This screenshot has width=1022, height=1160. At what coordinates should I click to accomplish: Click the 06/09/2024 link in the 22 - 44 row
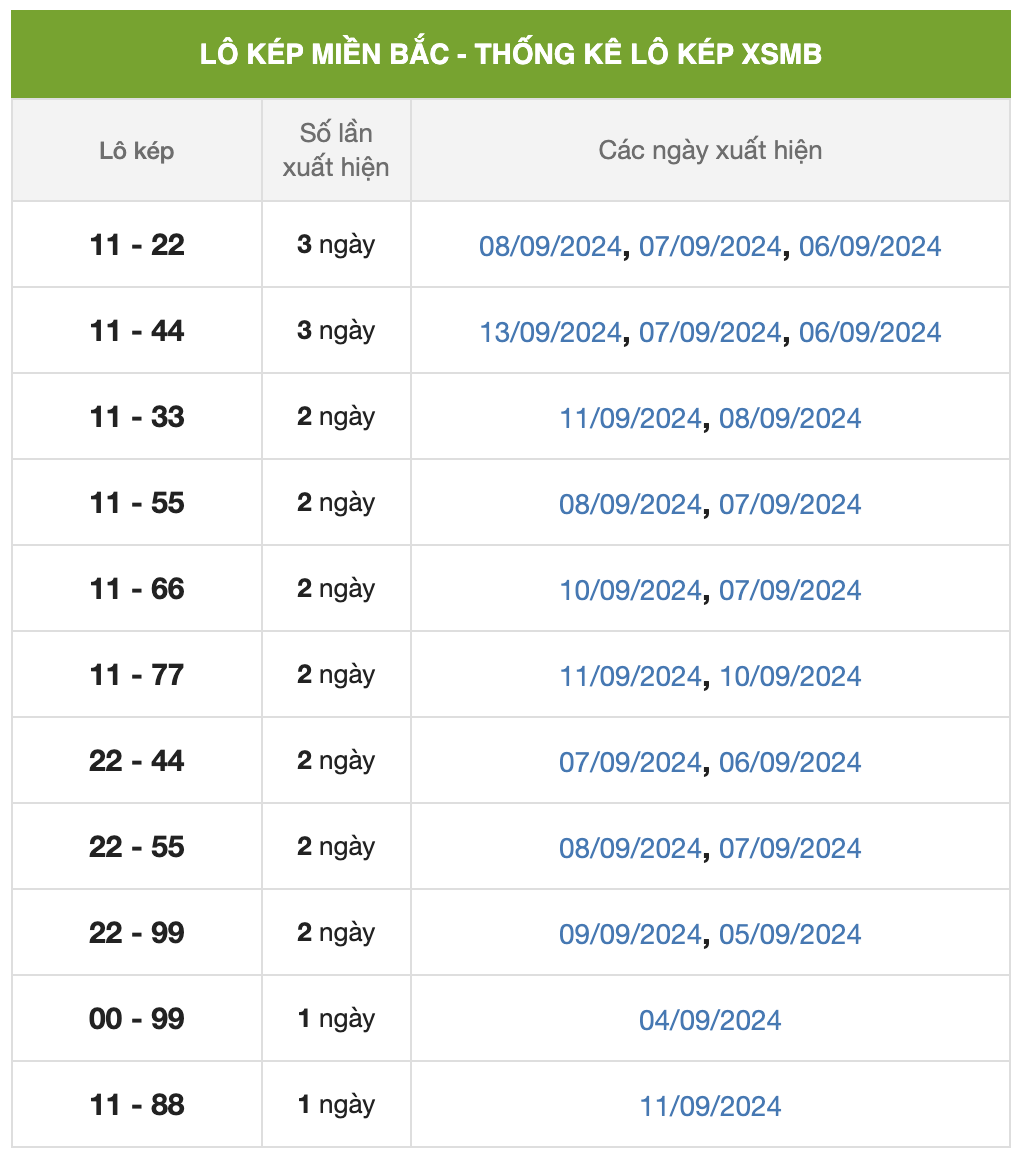pos(790,762)
